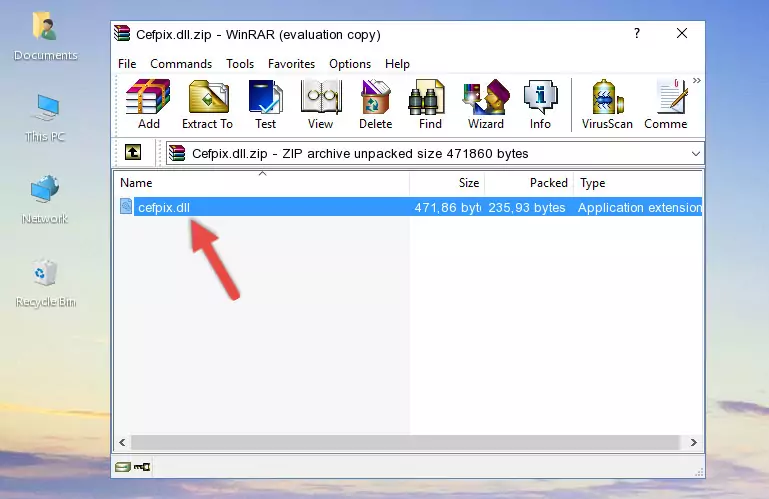The image size is (769, 499).
Task: Sort by Packed column header
Action: 529,183
